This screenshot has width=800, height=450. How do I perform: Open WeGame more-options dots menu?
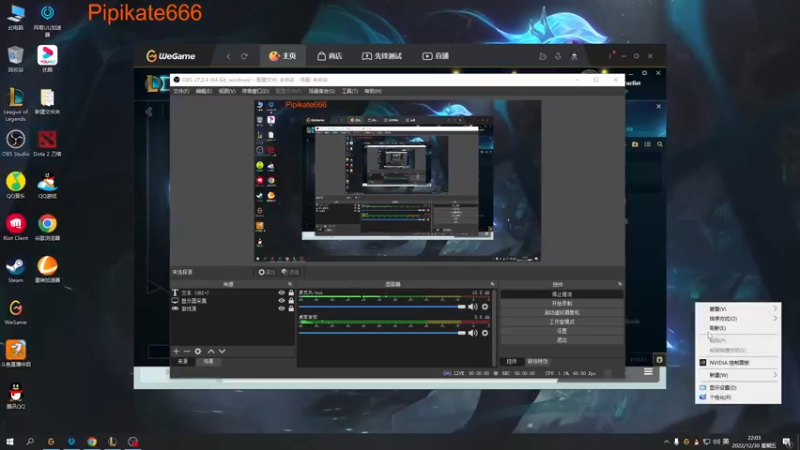[x=610, y=56]
